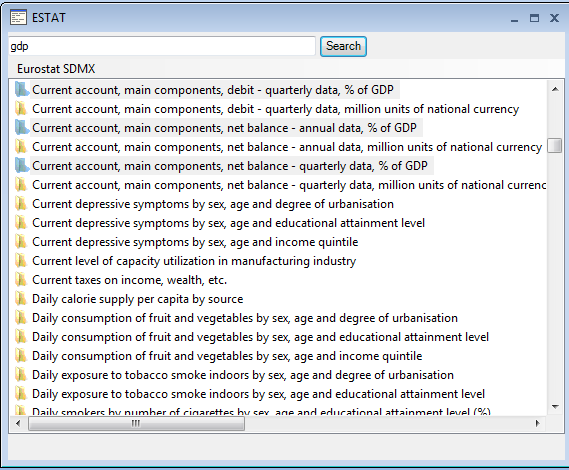Click the horizontal scrollbar left arrow

[18, 423]
